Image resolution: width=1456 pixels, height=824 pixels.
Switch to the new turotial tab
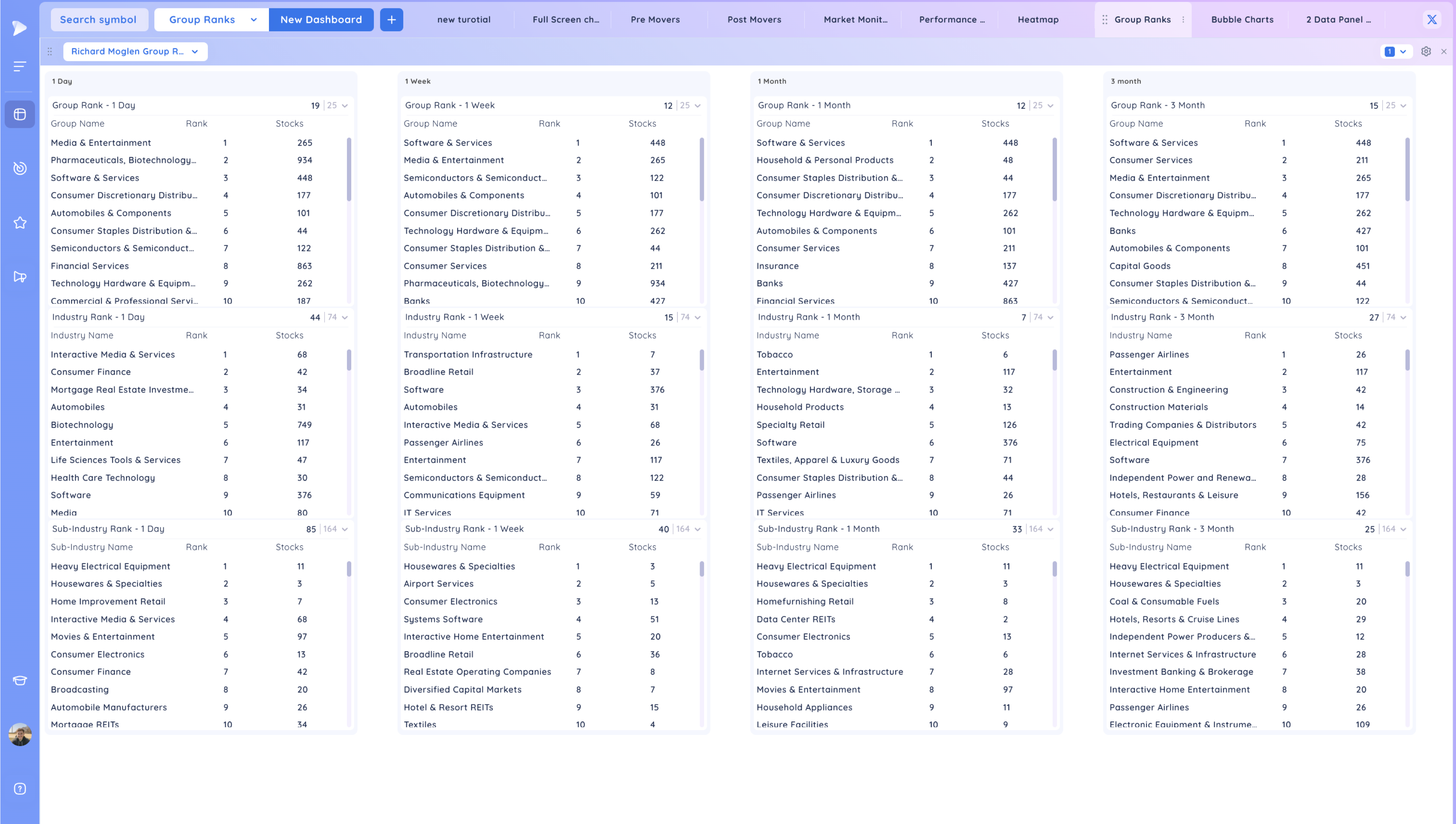pos(464,20)
